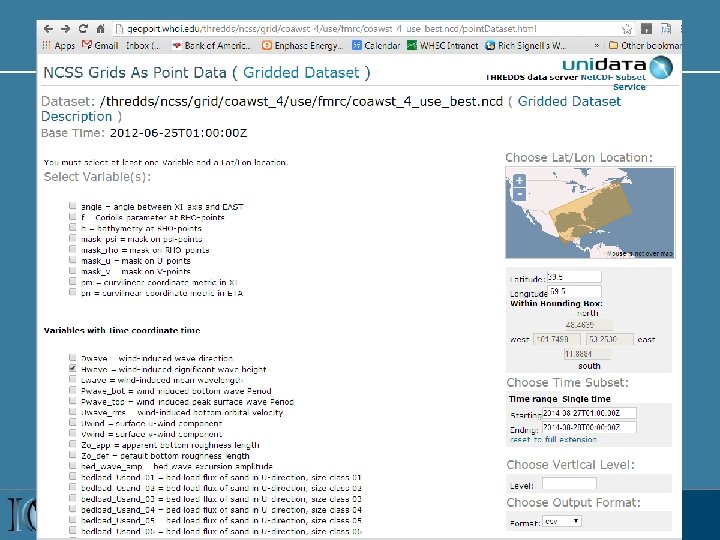This screenshot has height=540, width=720.
Task: Open the Other bookmarks folder
Action: click(645, 45)
